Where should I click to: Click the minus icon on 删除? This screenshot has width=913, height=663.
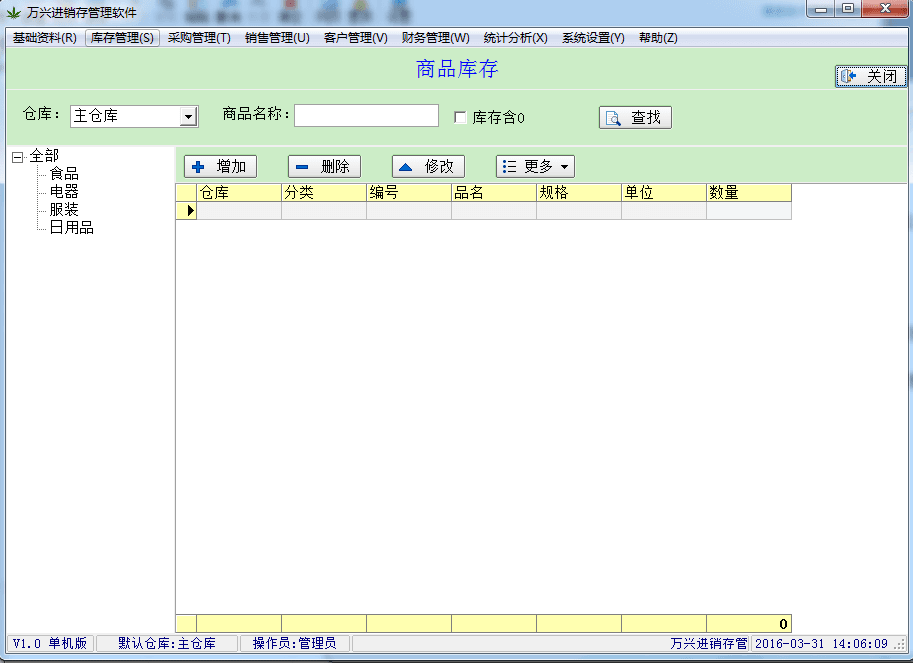[302, 167]
